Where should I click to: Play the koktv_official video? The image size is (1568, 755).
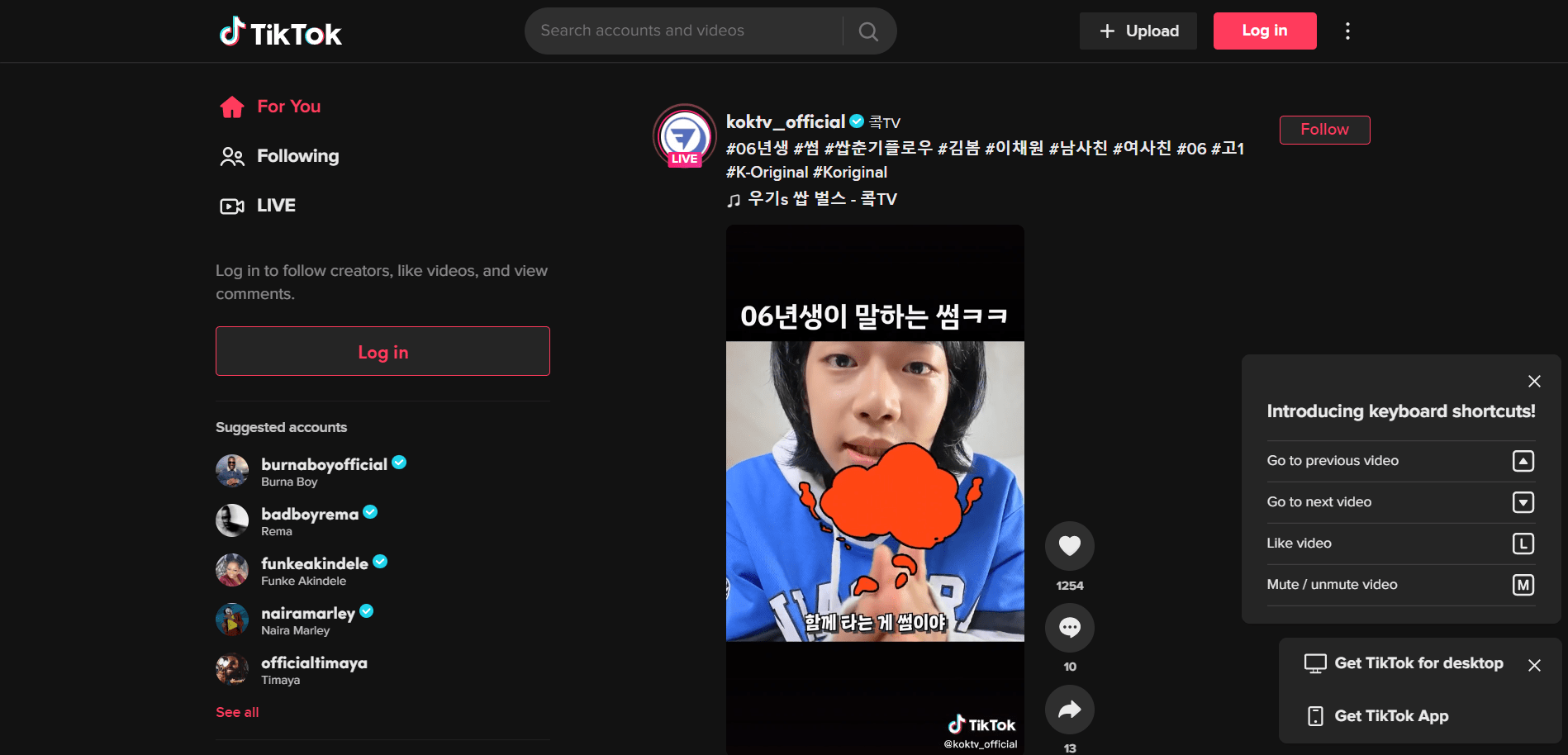pyautogui.click(x=875, y=490)
